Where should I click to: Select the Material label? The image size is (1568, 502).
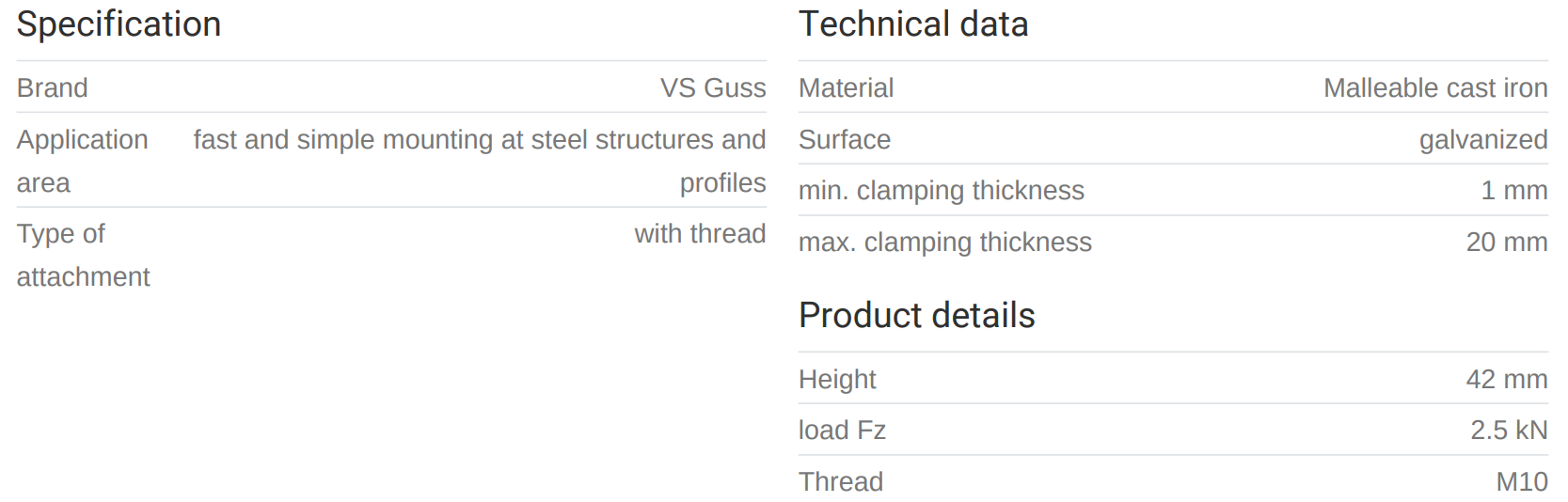(x=846, y=87)
